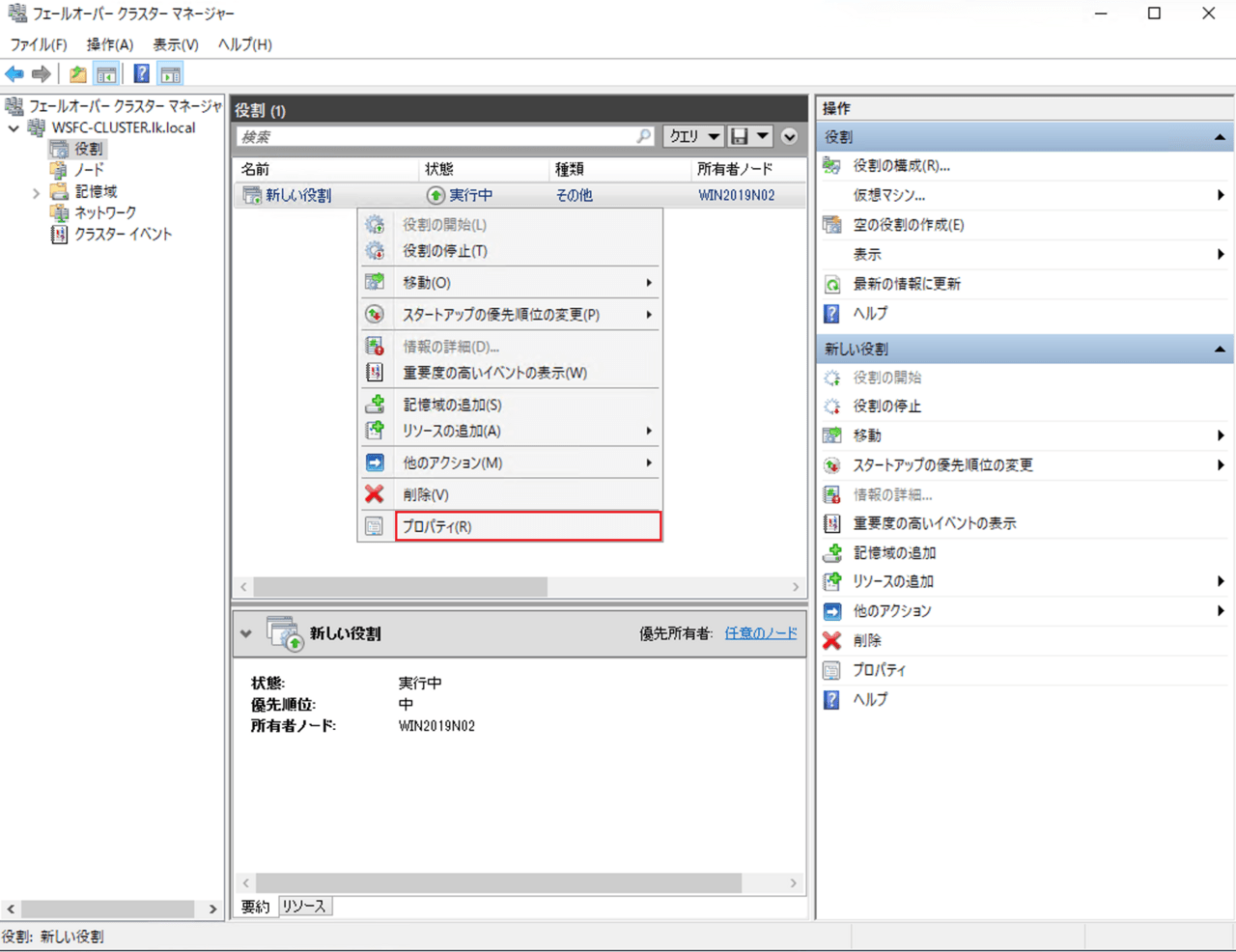1236x952 pixels.
Task: Click スタートアップの優先順位の変更 in actions pane
Action: pos(942,465)
